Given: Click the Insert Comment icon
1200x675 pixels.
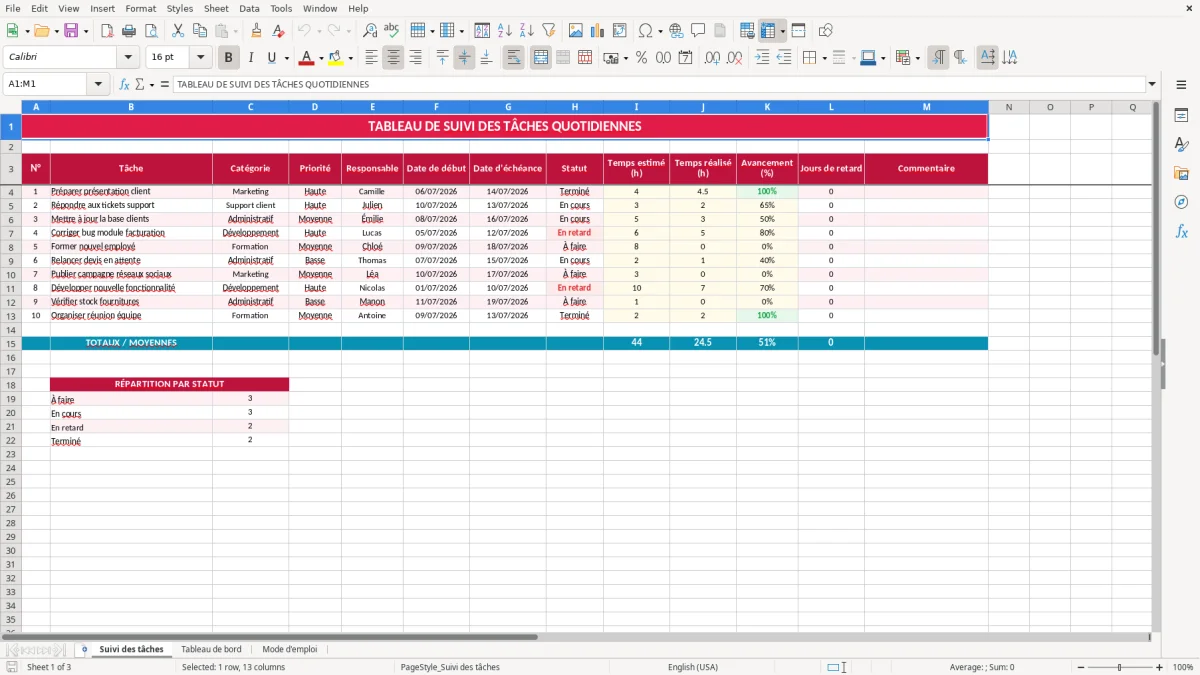Looking at the screenshot, I should (x=698, y=31).
